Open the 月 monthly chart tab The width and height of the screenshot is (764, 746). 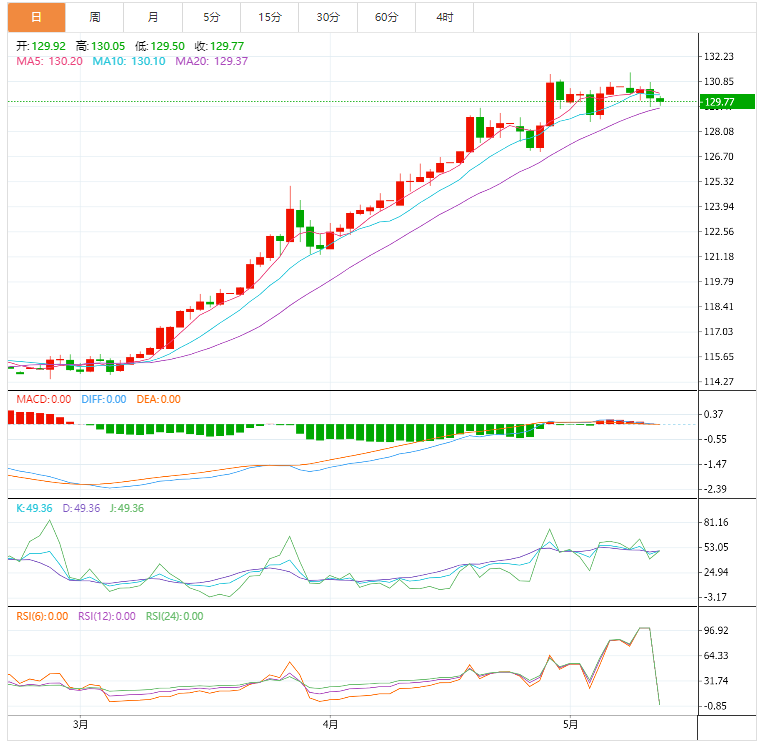pos(152,17)
